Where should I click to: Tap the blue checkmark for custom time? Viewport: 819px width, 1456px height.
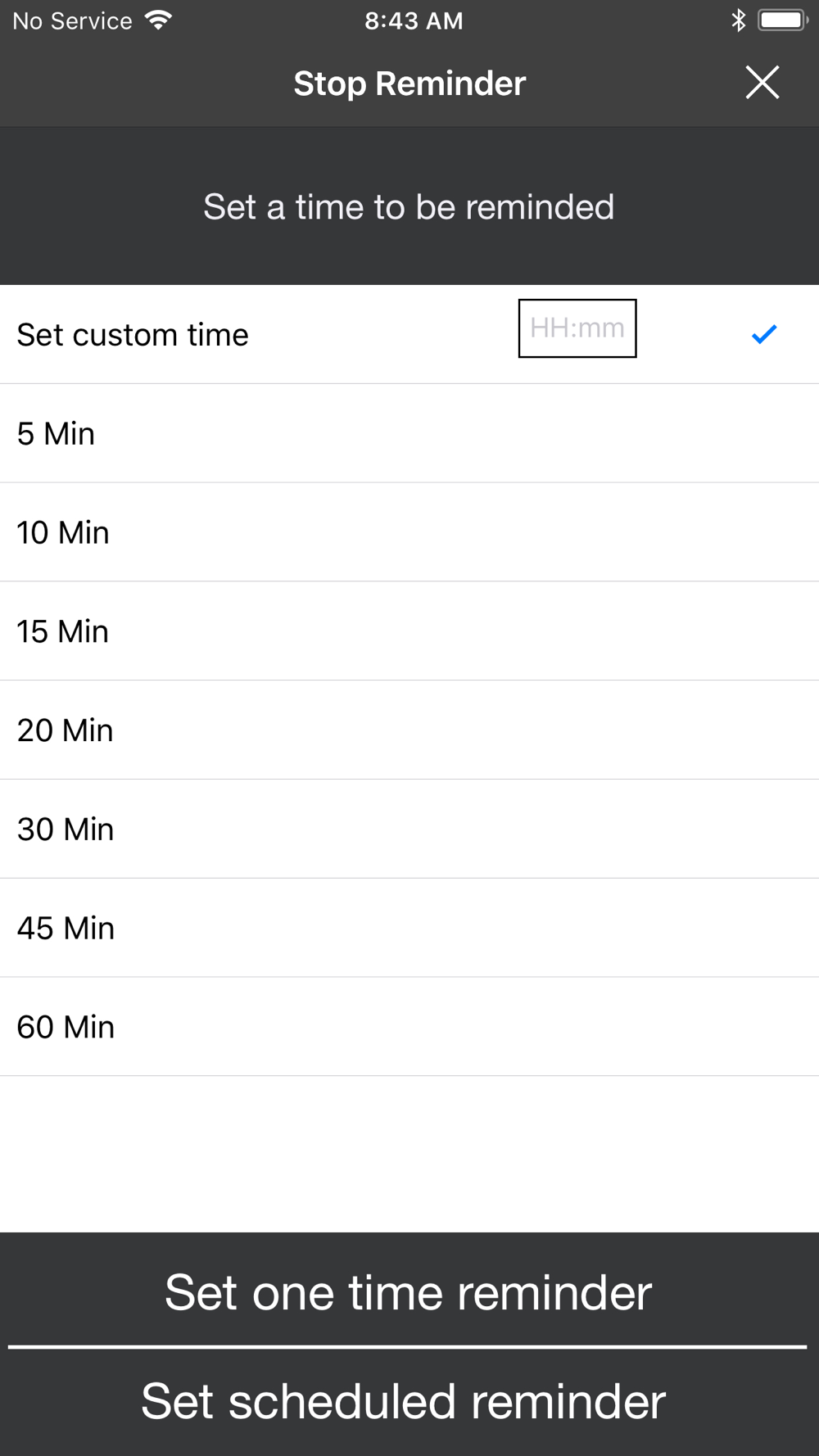[x=763, y=334]
